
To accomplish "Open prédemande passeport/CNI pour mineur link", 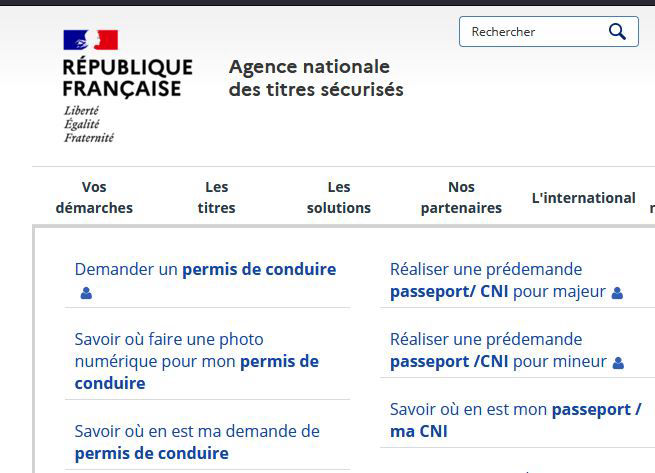I will click(498, 351).
